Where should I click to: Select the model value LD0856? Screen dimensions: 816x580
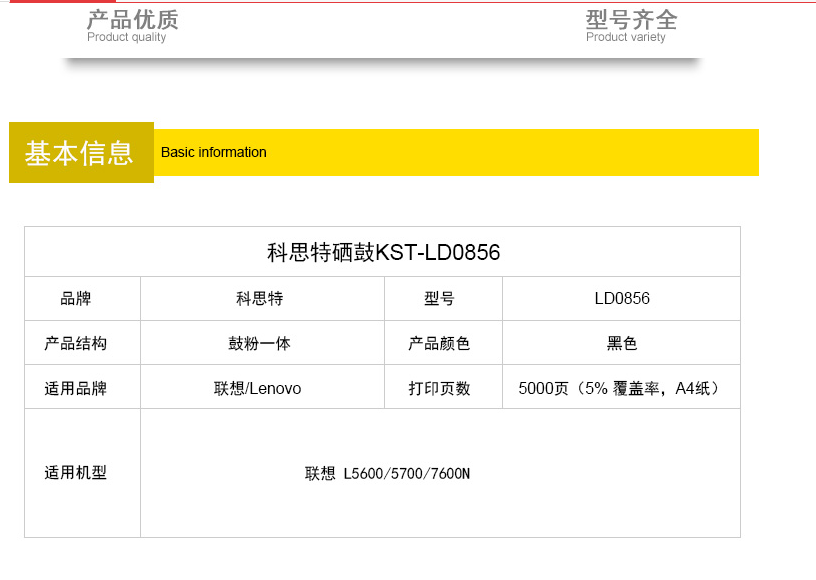pyautogui.click(x=622, y=299)
